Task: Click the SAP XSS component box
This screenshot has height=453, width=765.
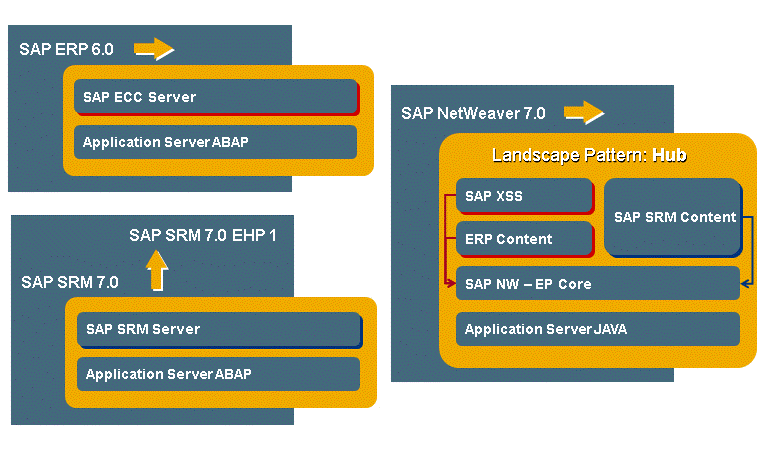Action: (x=524, y=197)
